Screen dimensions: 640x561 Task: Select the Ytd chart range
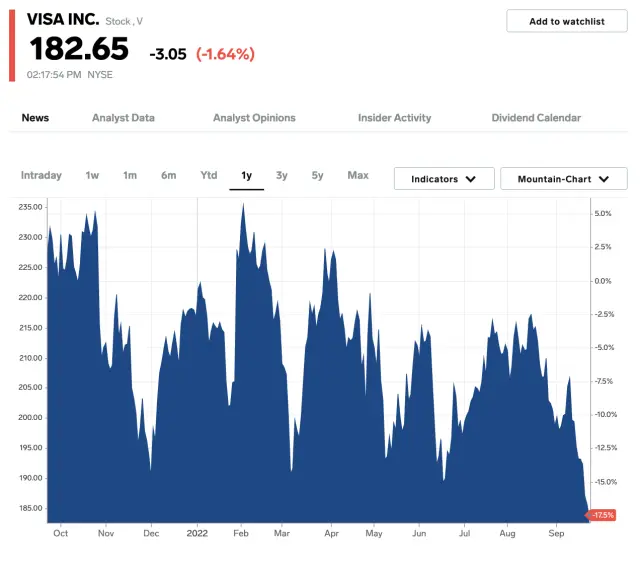[208, 176]
